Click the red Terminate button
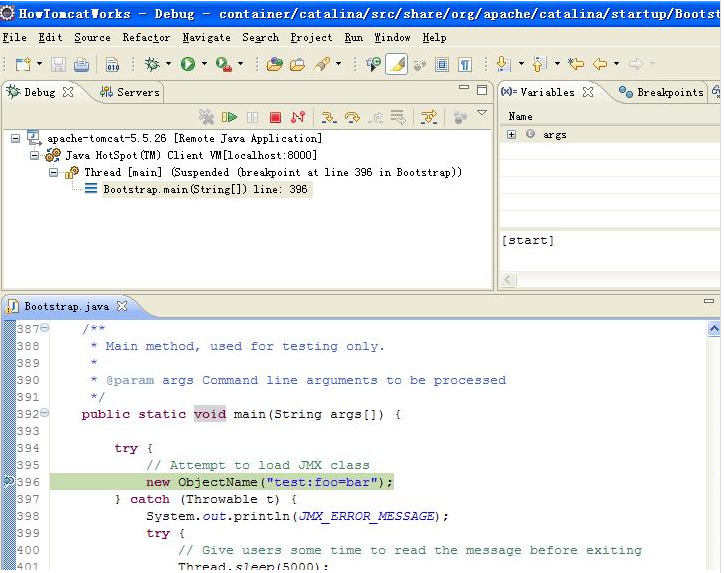This screenshot has width=725, height=573. tap(275, 118)
